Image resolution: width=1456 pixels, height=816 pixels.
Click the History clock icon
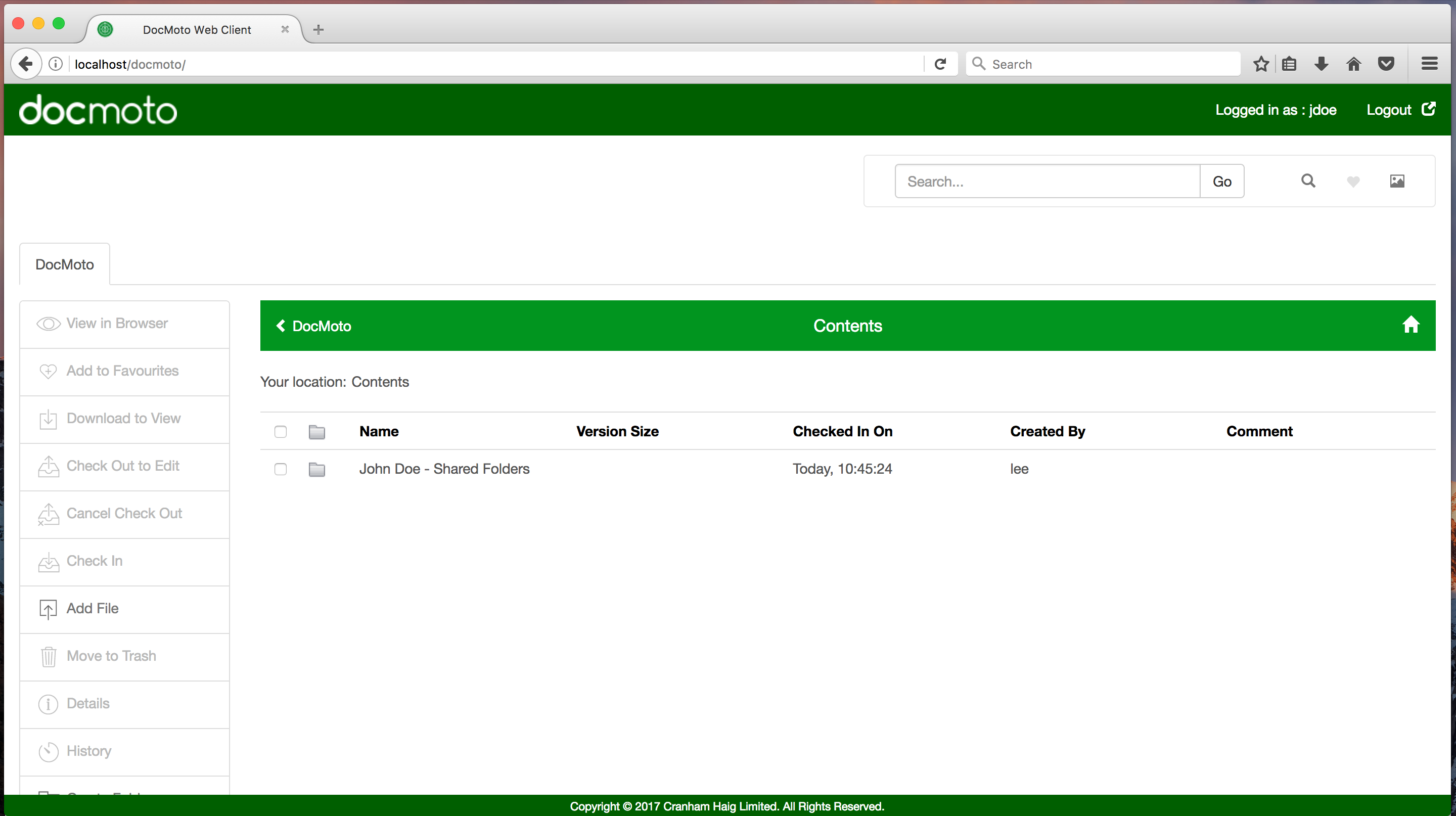click(x=49, y=752)
